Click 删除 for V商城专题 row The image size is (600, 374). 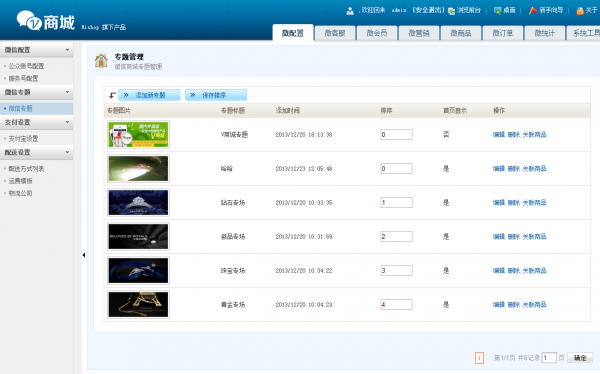coord(514,134)
